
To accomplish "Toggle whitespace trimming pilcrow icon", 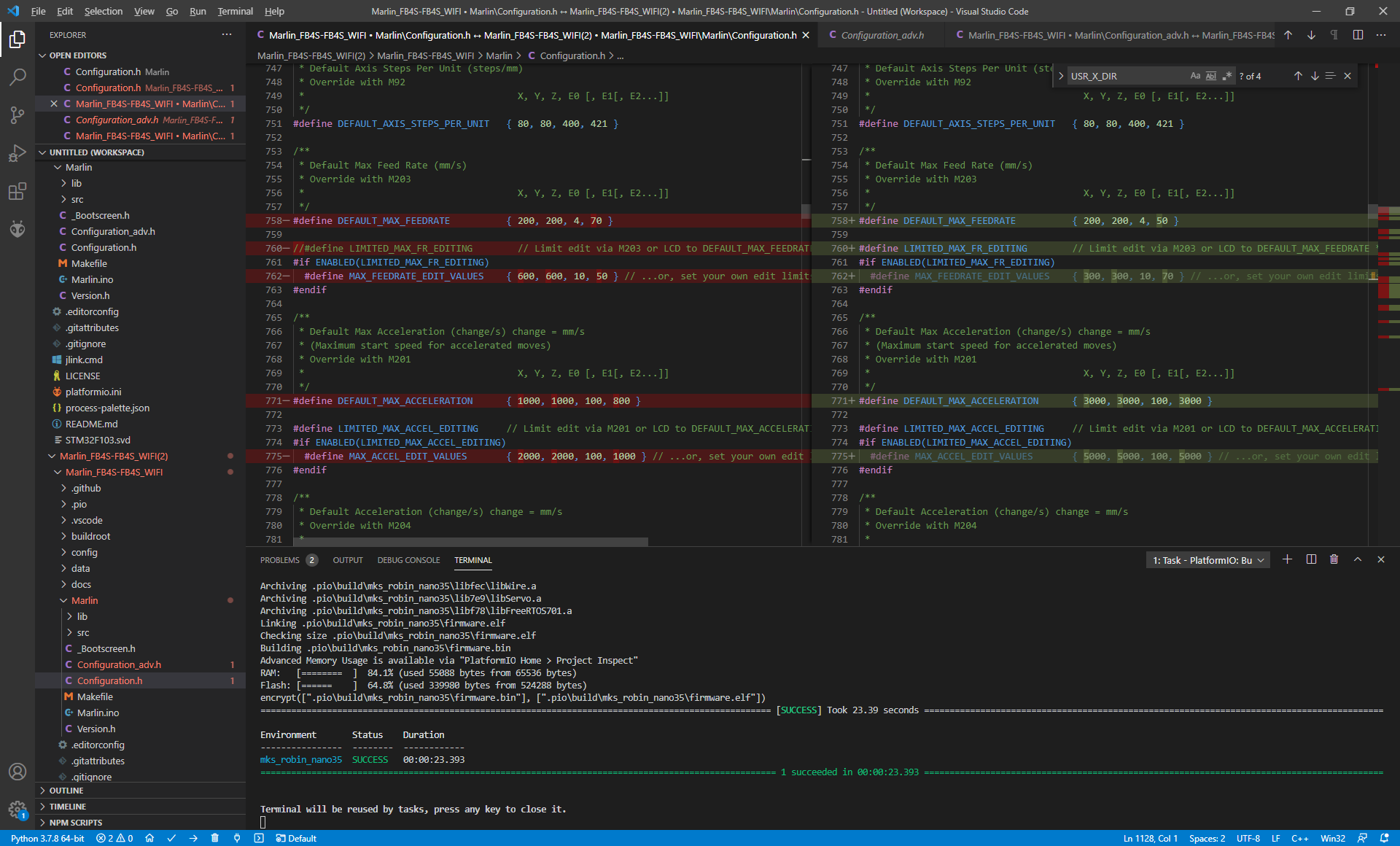I will 1334,35.
